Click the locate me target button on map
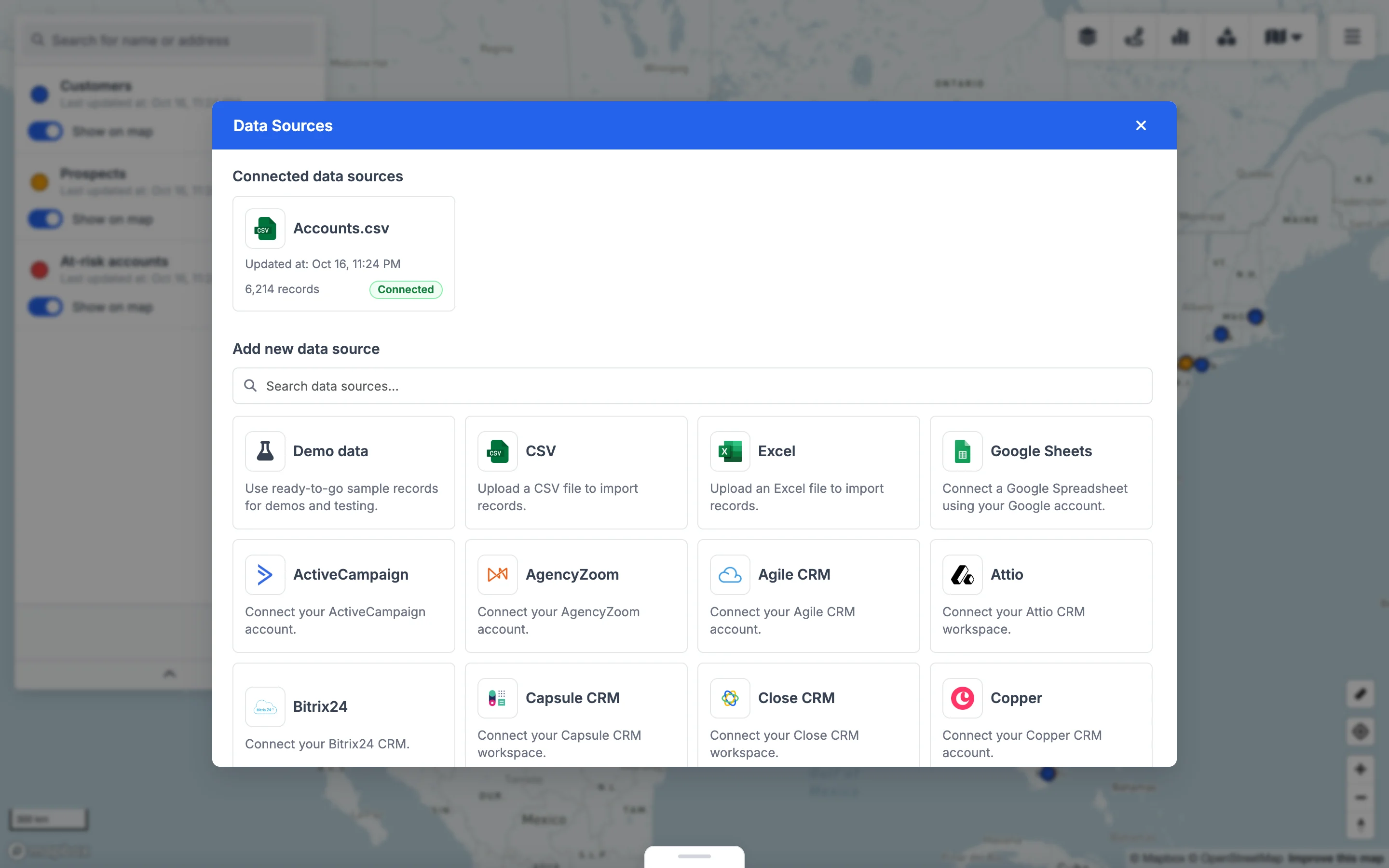The width and height of the screenshot is (1389, 868). 1360,732
